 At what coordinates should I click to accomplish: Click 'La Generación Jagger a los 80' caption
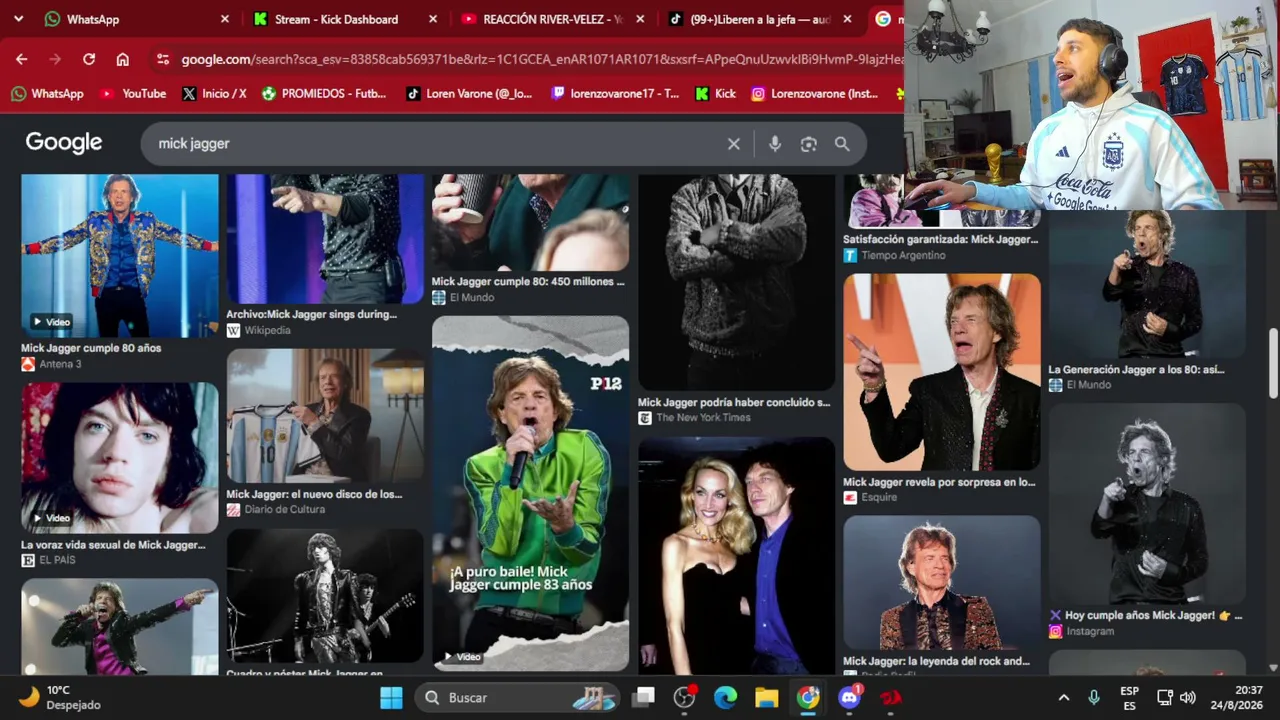[x=1136, y=370]
